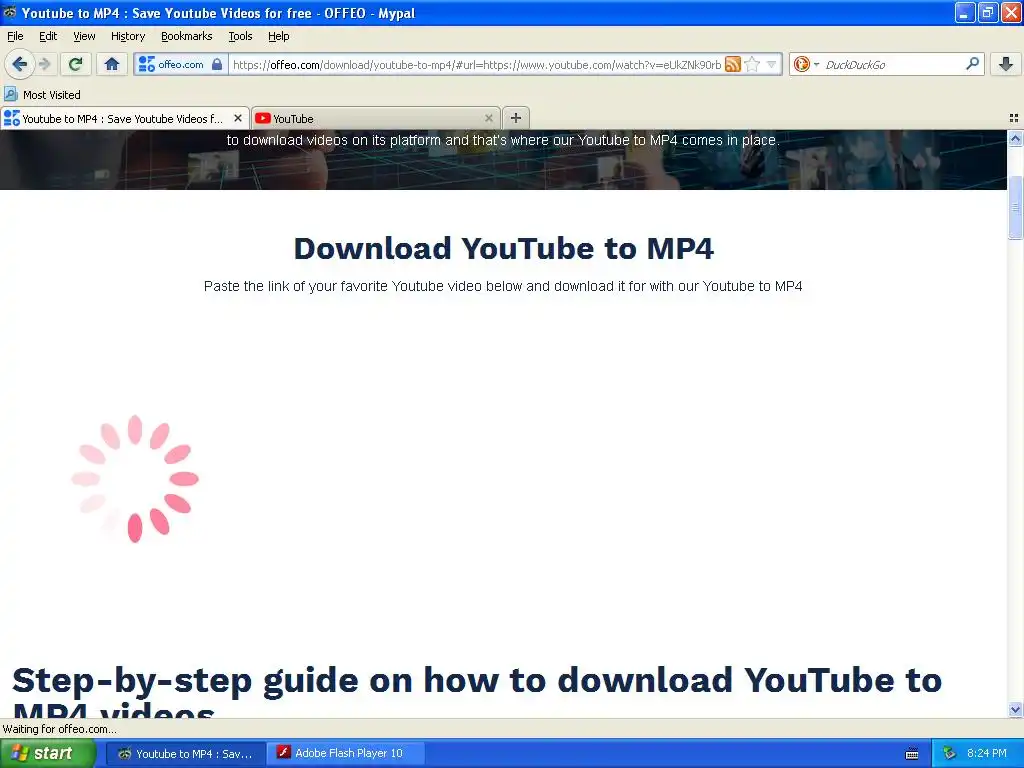Screen dimensions: 1024x768
Task: Click the scrollbar up arrow
Action: pos(1015,138)
